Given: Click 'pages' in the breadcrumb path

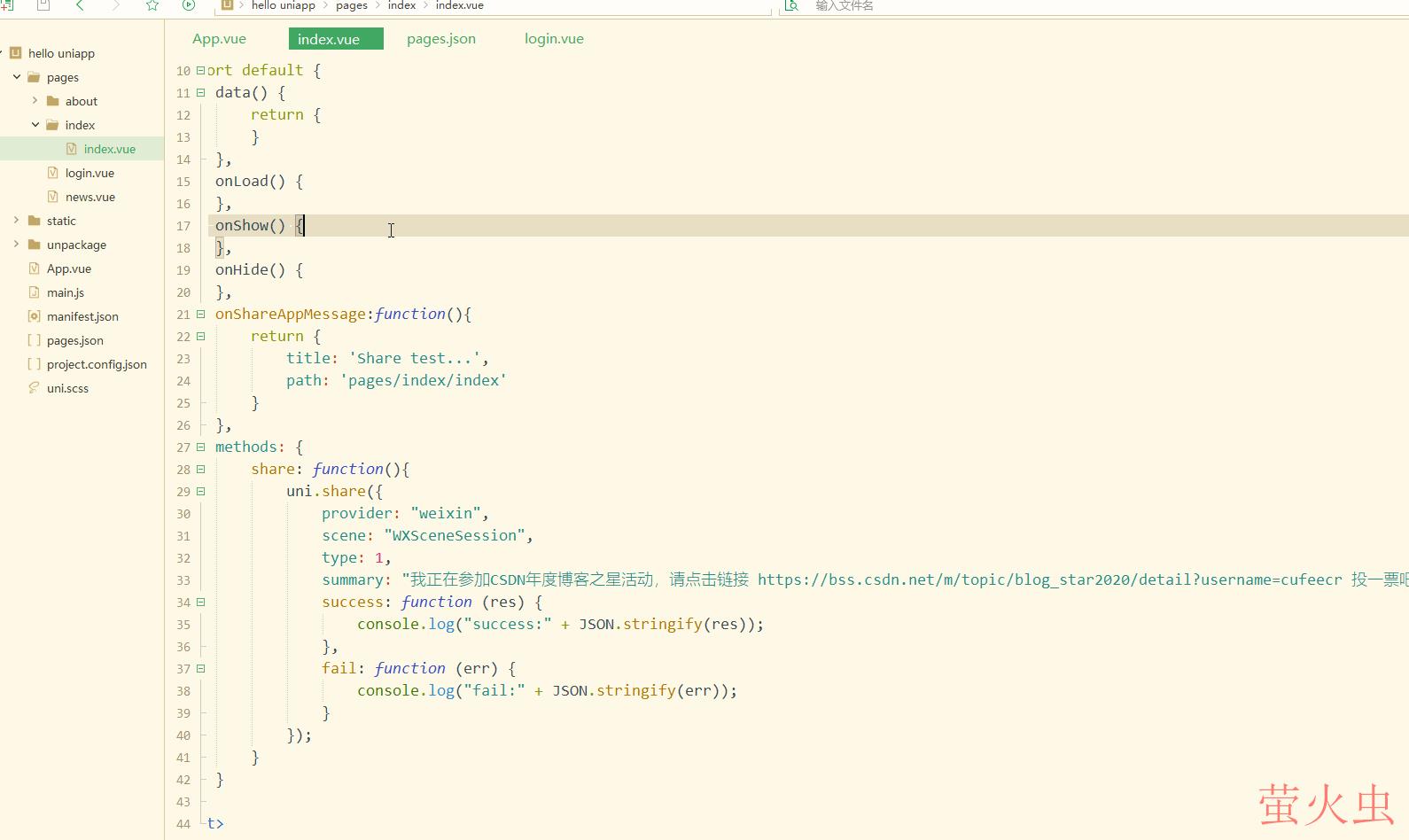Looking at the screenshot, I should (352, 5).
